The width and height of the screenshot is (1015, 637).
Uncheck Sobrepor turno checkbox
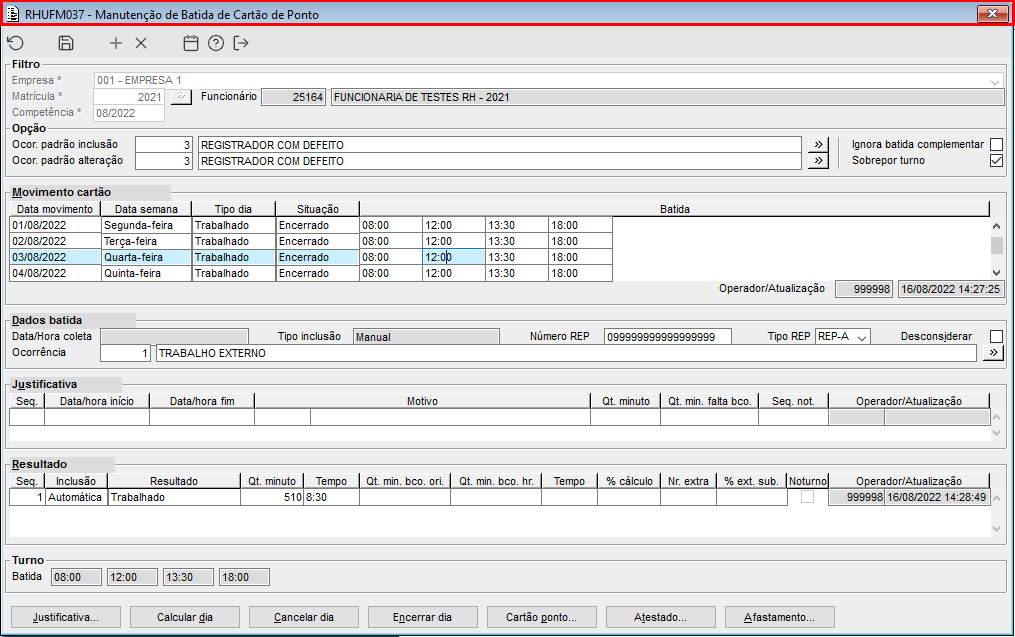pos(996,161)
